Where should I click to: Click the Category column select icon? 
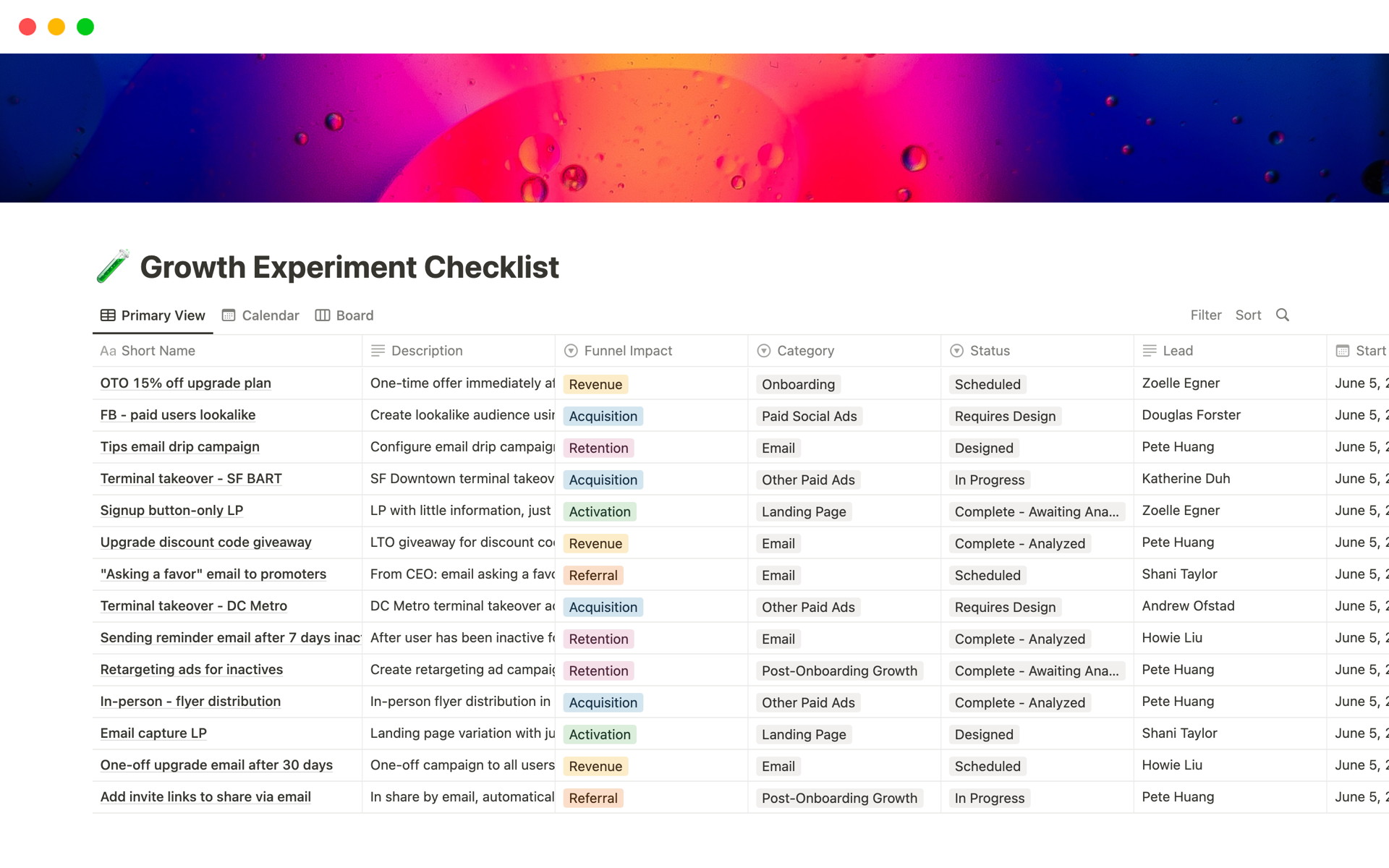coord(763,351)
